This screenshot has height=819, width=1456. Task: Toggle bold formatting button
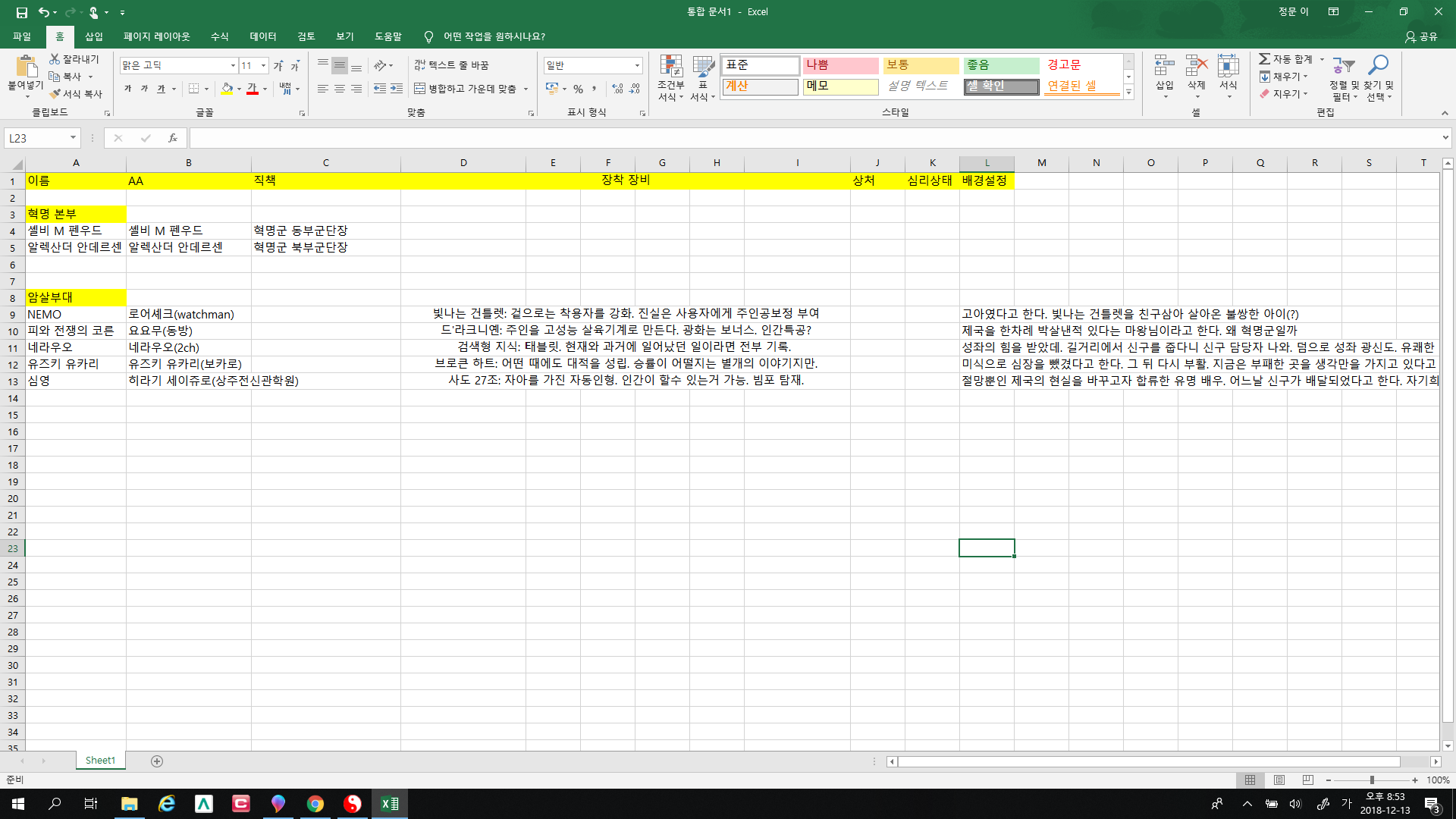tap(127, 89)
